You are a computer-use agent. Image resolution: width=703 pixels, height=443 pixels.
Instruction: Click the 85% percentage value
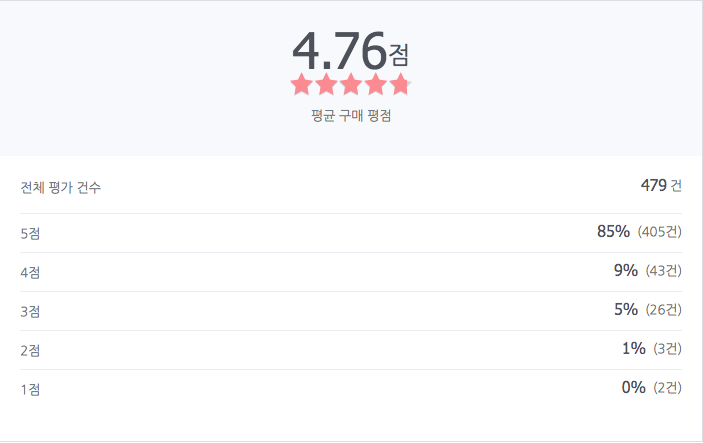coord(613,231)
